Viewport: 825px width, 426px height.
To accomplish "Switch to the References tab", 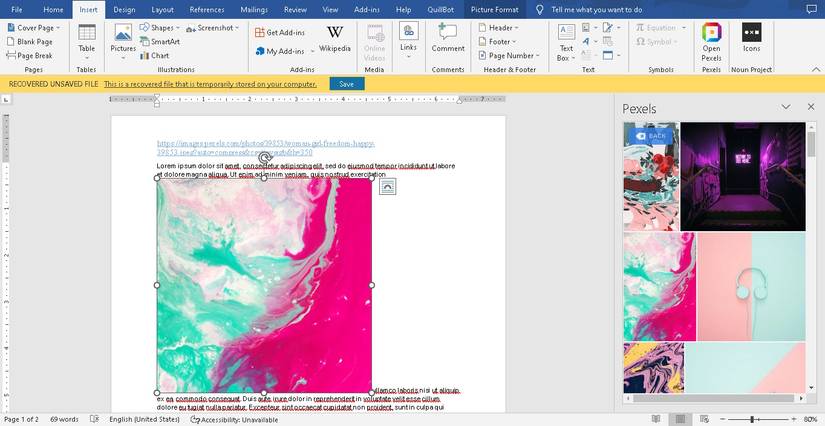I will point(207,9).
